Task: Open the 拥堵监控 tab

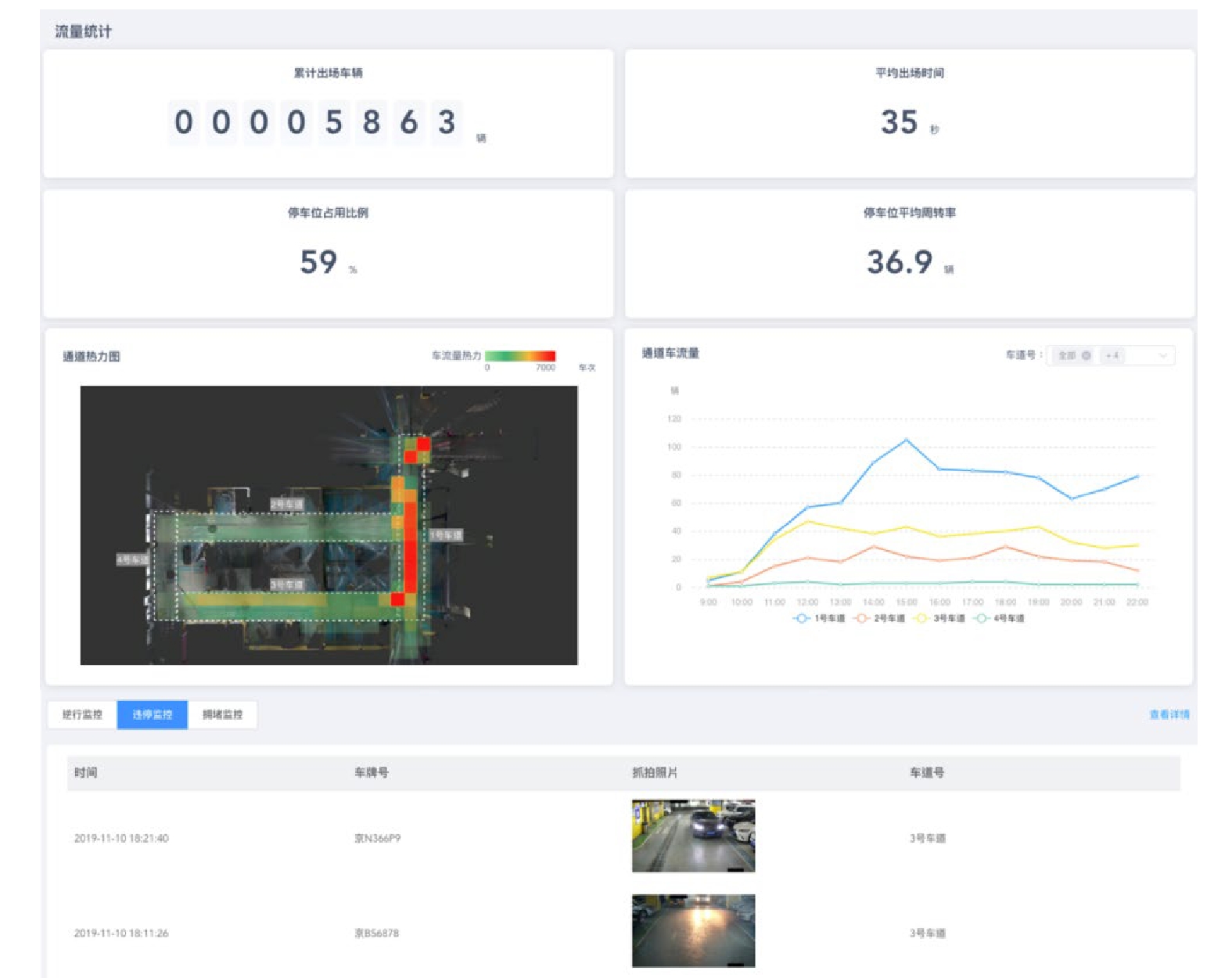Action: pyautogui.click(x=222, y=714)
